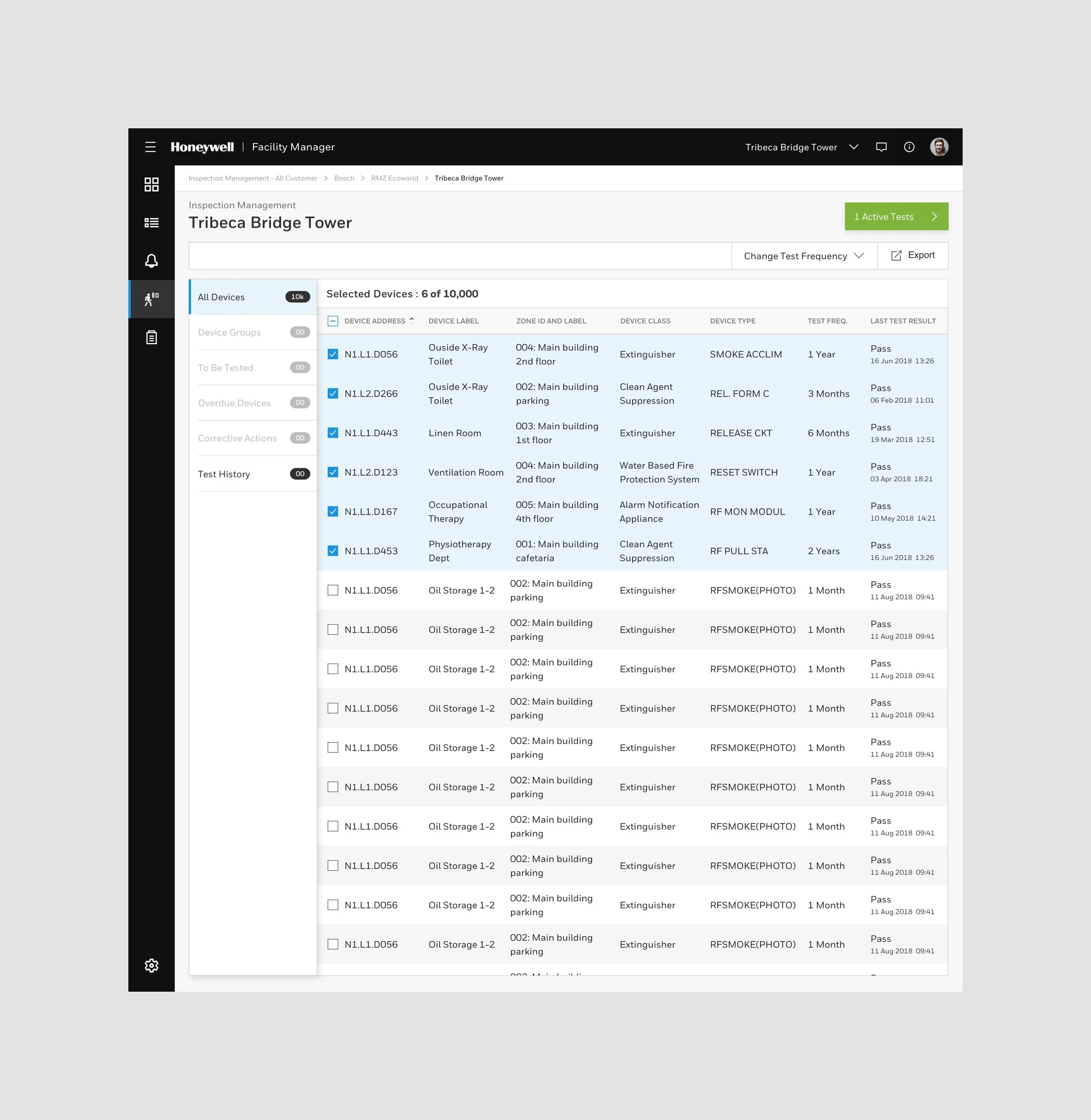1091x1120 pixels.
Task: Click the Physiotherapy Dept device label
Action: (x=459, y=551)
